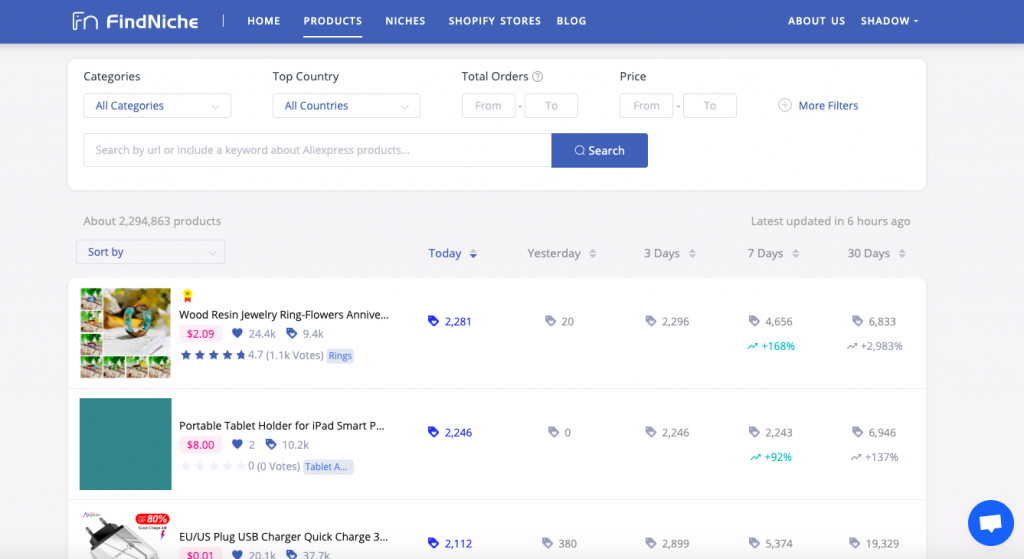Click the '0 (0 Votes)' rating text

click(274, 466)
